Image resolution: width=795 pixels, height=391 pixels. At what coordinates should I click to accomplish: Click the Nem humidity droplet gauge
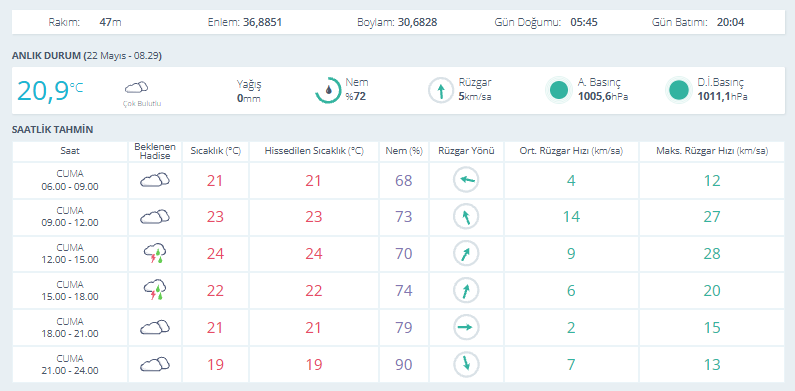(328, 90)
